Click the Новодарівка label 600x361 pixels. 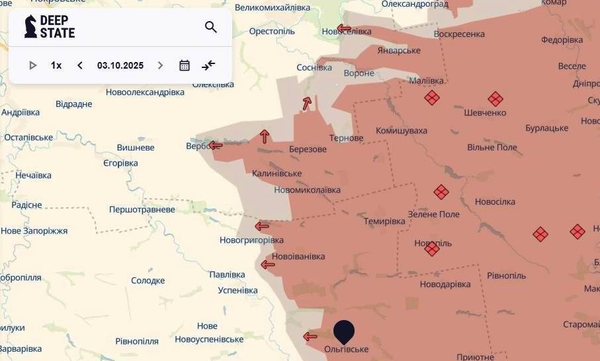point(445,284)
